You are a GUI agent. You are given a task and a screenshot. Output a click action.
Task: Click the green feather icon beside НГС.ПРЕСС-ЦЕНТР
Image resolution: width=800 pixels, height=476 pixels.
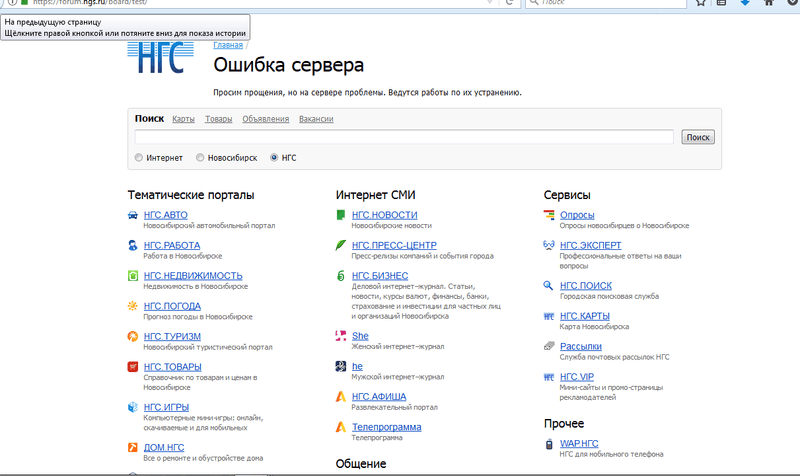click(341, 245)
